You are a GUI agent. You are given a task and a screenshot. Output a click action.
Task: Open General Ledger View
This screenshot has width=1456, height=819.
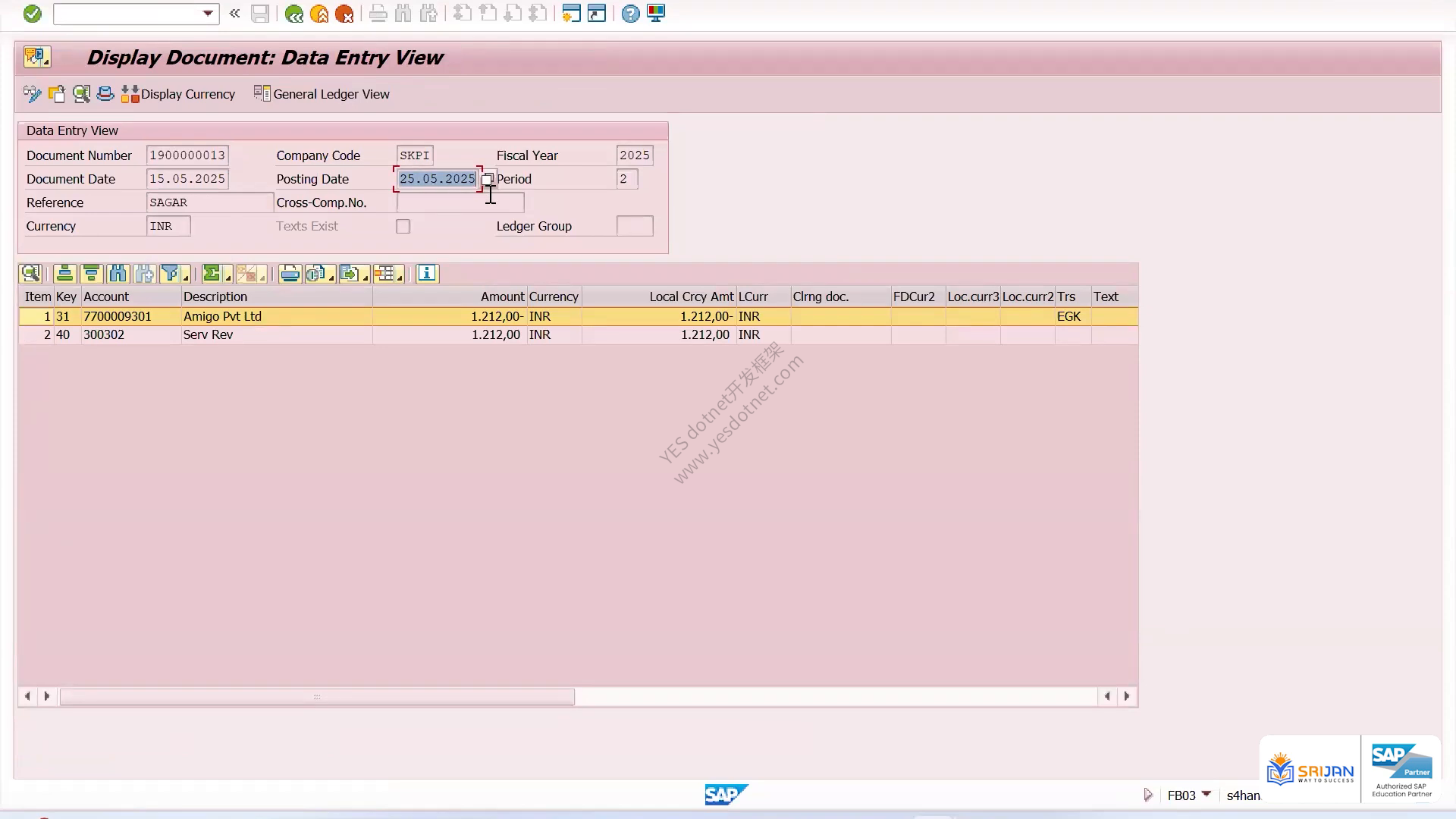[x=322, y=94]
